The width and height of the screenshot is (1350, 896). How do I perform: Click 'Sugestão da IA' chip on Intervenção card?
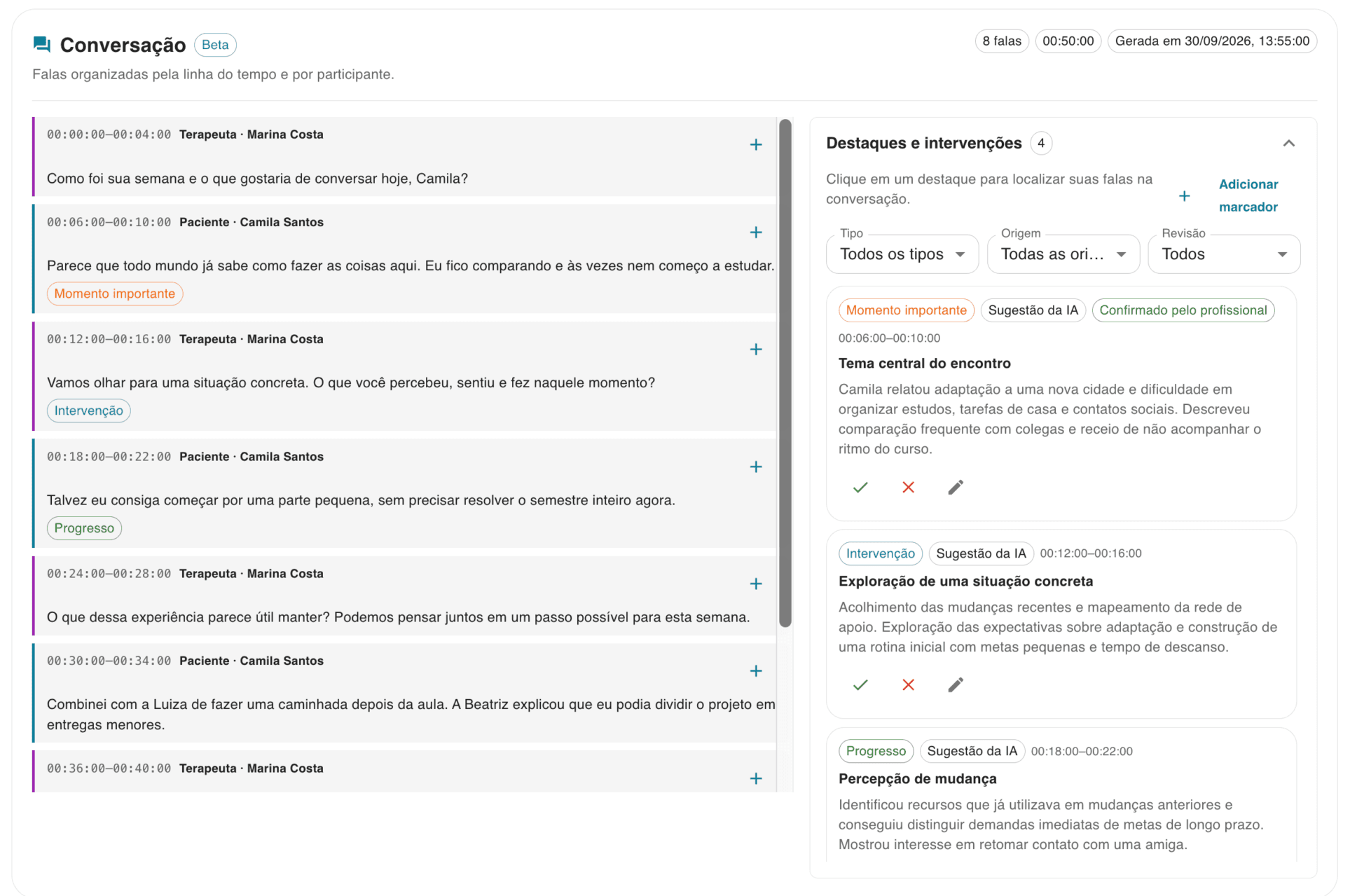coord(981,553)
